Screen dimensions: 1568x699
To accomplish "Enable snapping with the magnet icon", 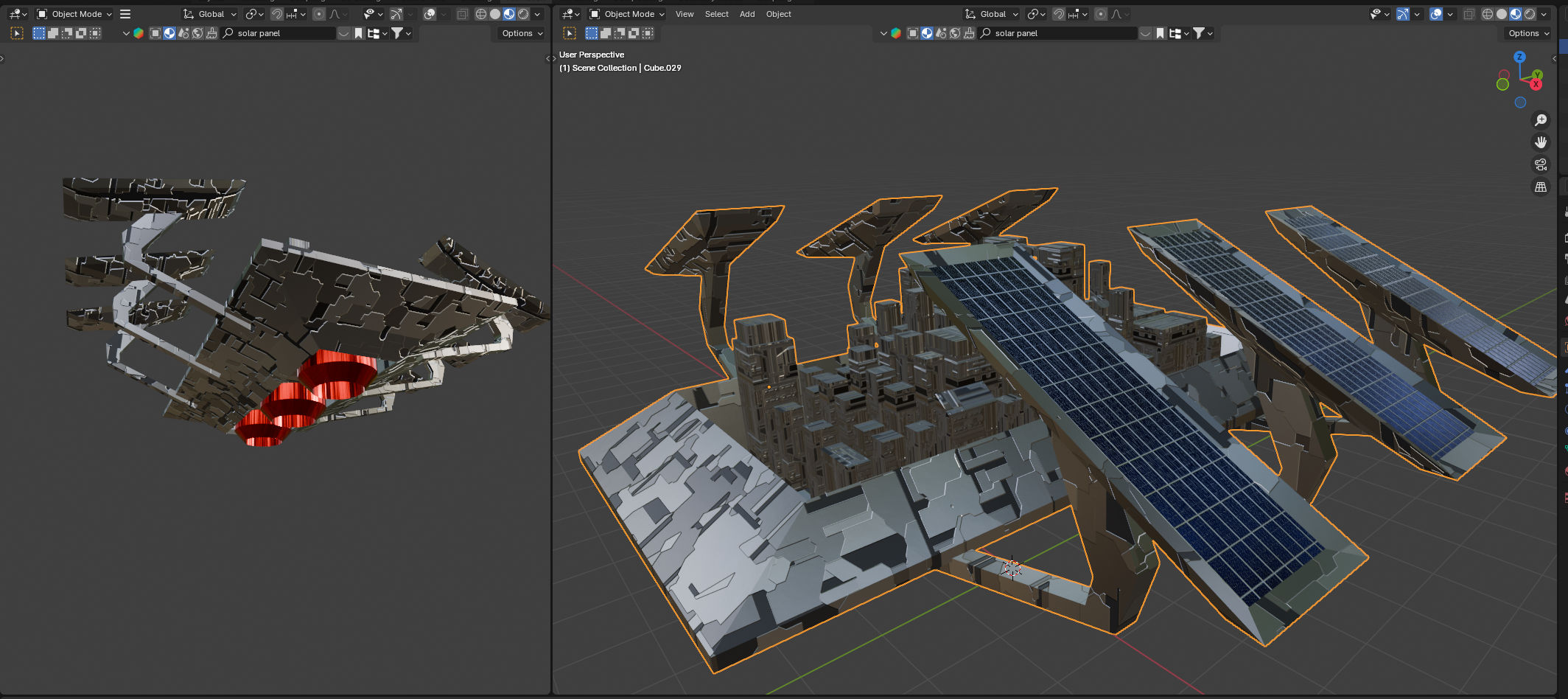I will 1059,13.
